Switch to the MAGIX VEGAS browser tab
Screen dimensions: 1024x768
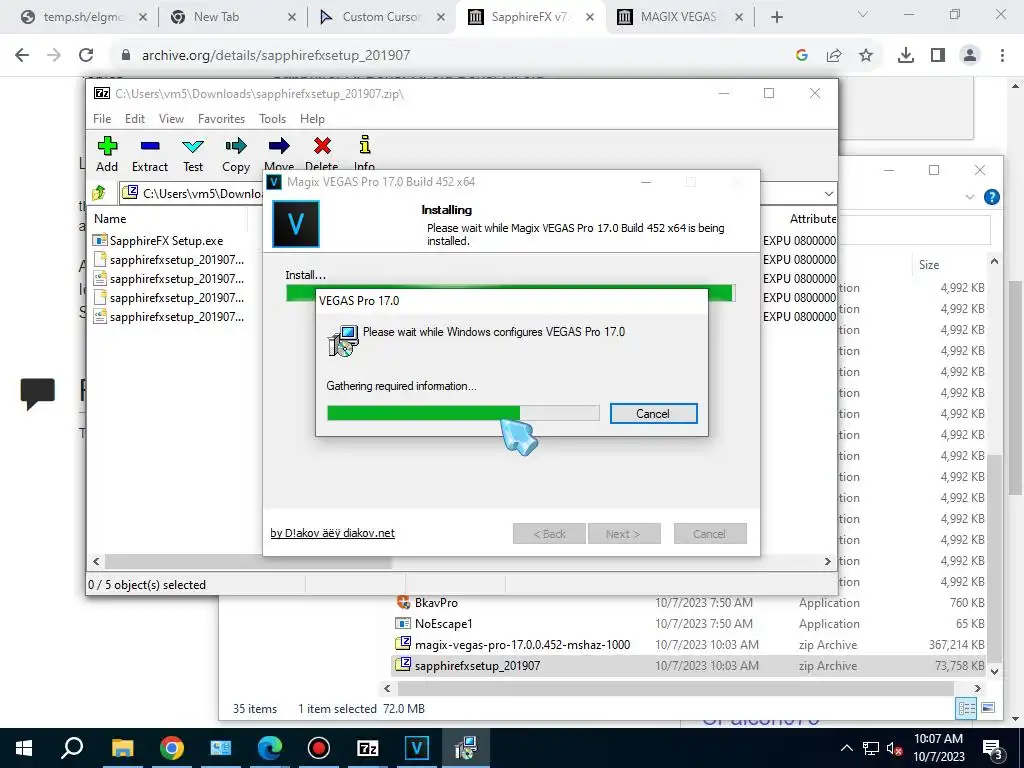pyautogui.click(x=680, y=17)
